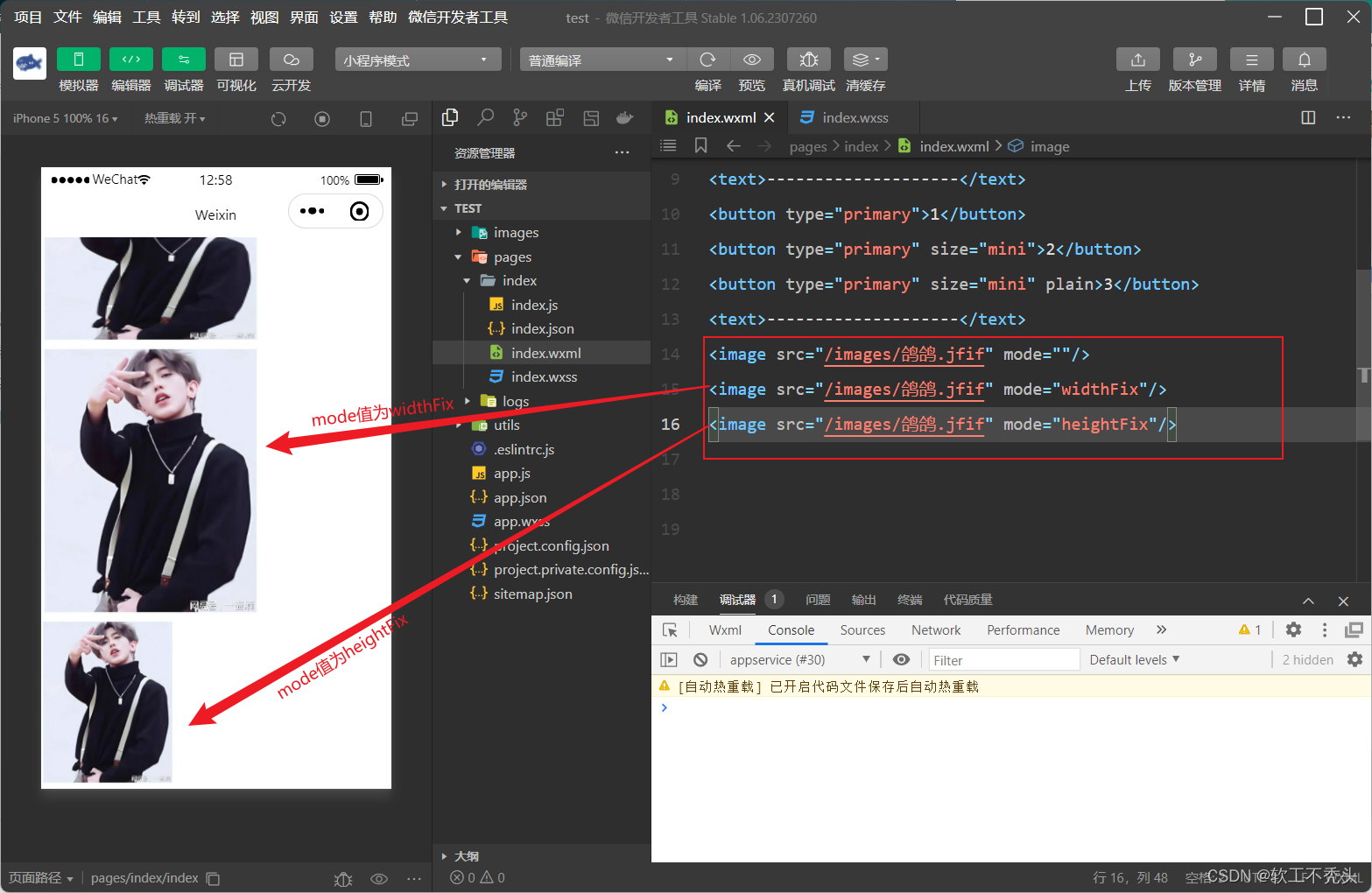Click the simulator phone frame icon

pos(366,119)
